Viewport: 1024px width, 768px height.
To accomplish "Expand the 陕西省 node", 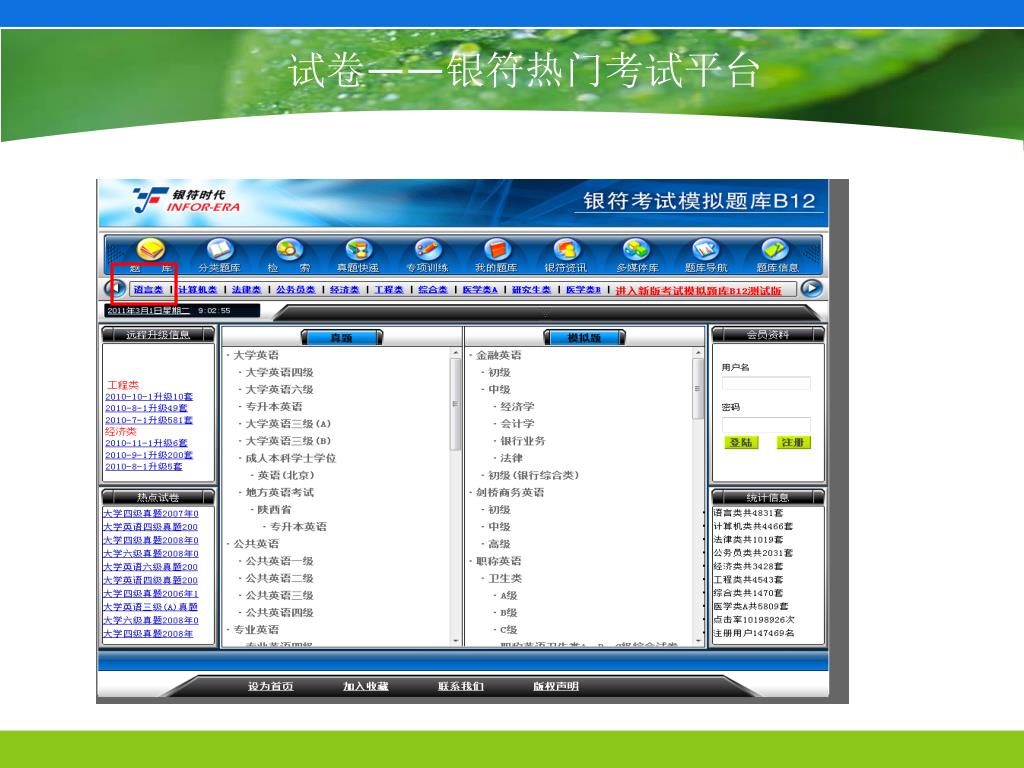I will click(x=274, y=509).
